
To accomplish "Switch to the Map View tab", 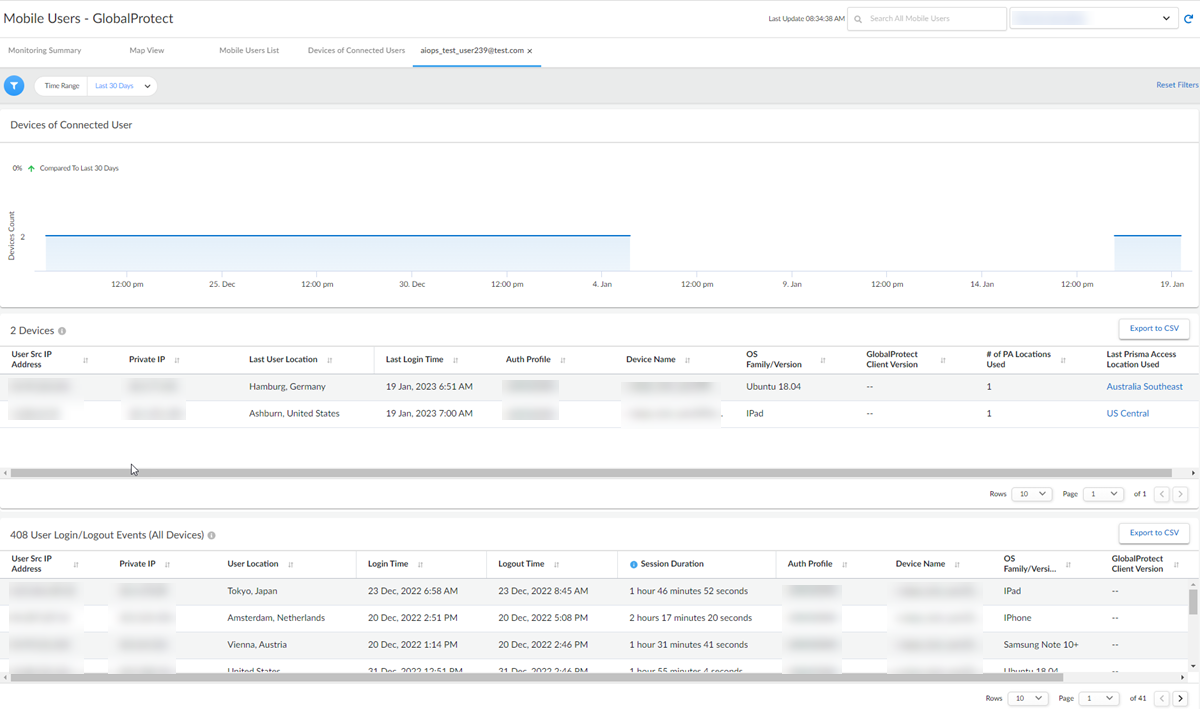I will [146, 50].
